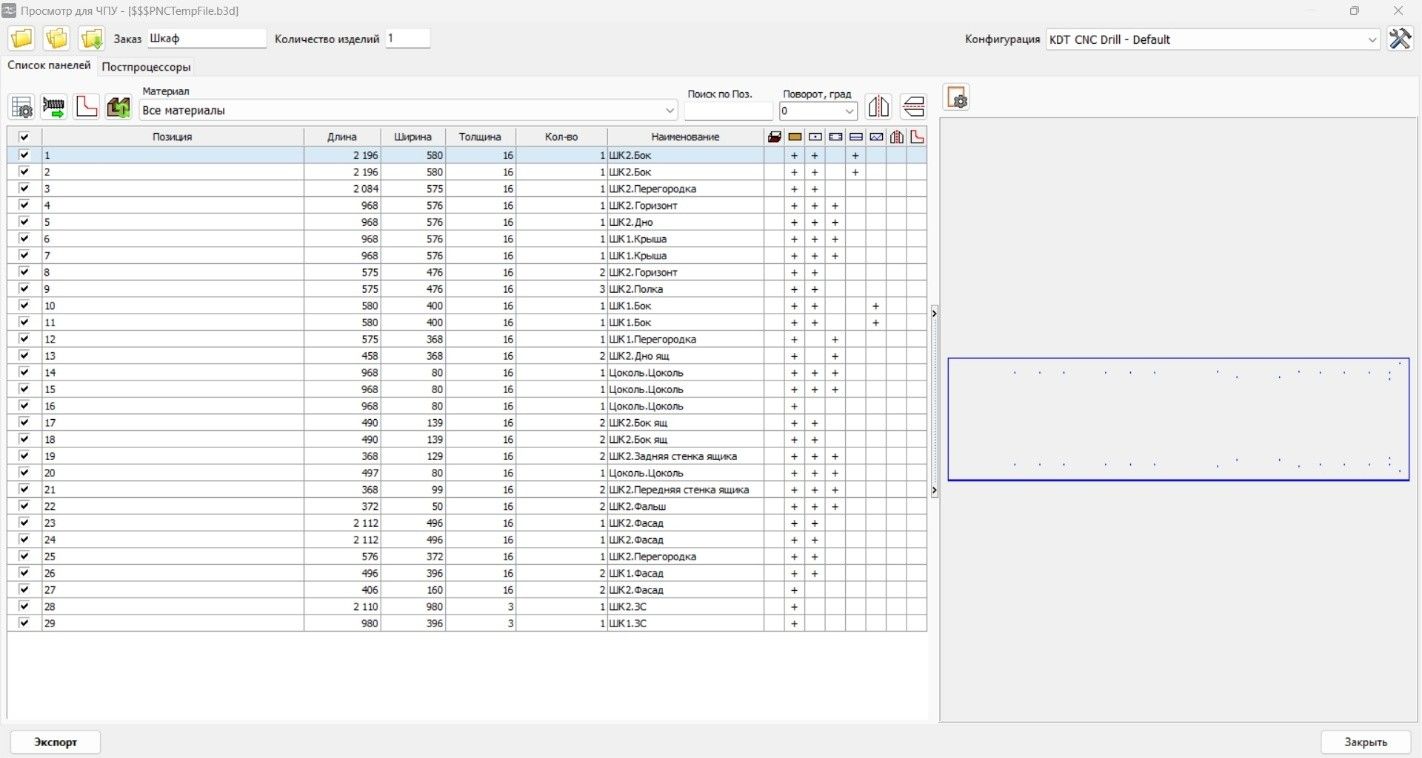
Task: Click the red panel contour icon in toolbar
Action: [87, 106]
